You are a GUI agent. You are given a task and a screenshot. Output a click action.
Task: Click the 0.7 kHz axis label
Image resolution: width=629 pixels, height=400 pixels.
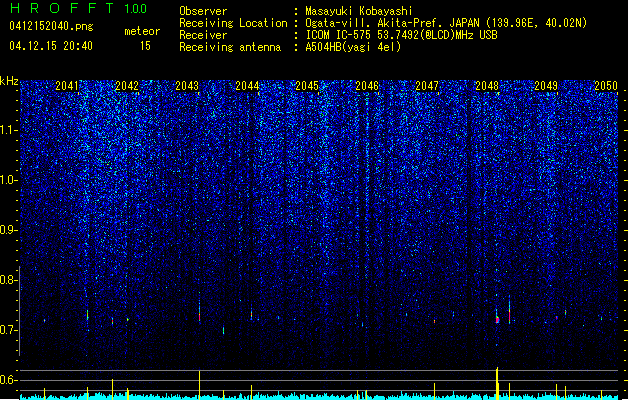click(9, 330)
